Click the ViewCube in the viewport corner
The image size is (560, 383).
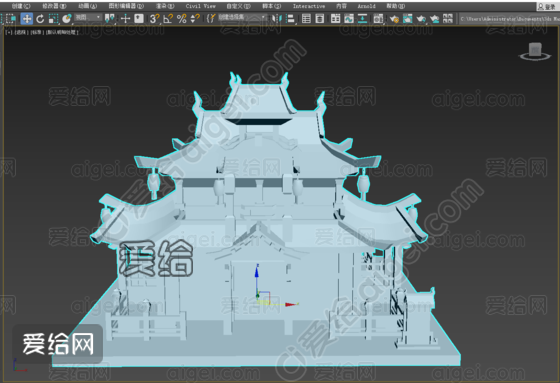535,51
